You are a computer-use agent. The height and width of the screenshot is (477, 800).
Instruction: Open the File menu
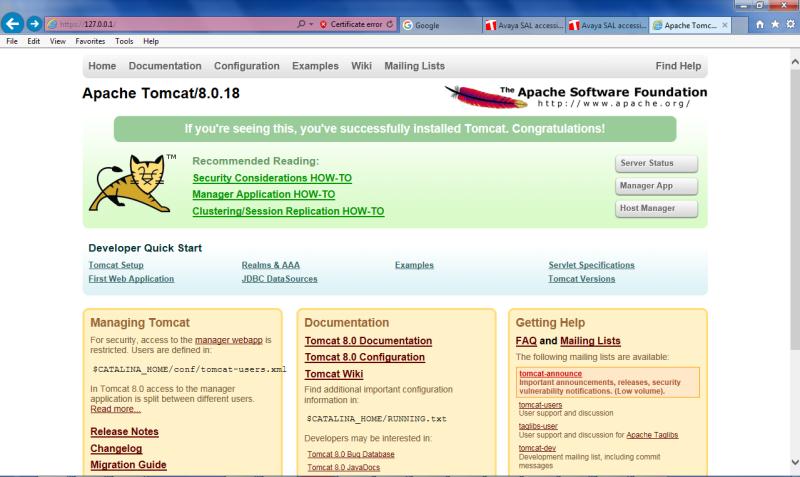point(12,41)
